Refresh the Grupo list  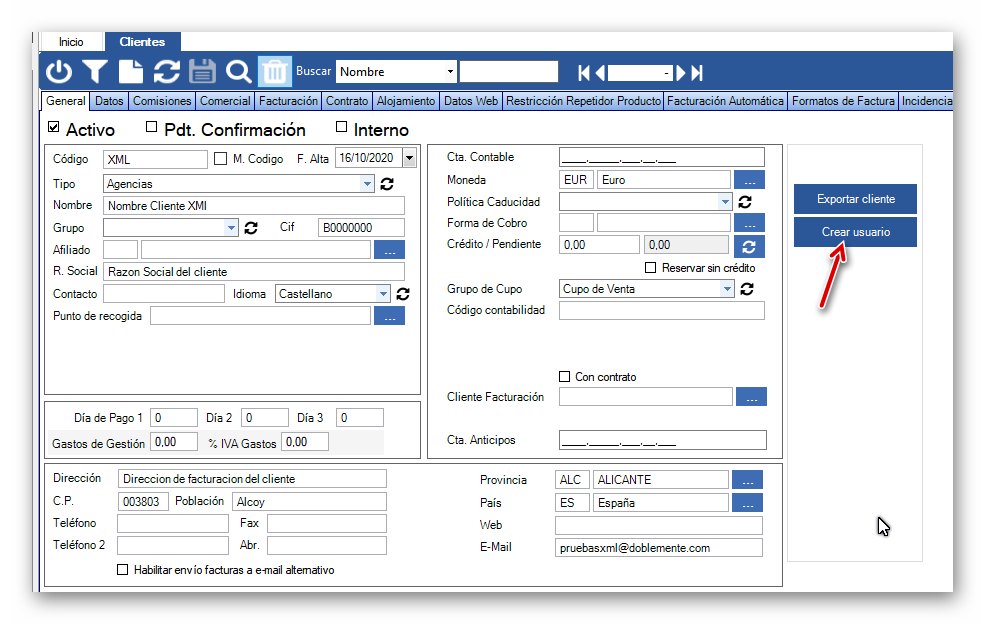coord(251,227)
